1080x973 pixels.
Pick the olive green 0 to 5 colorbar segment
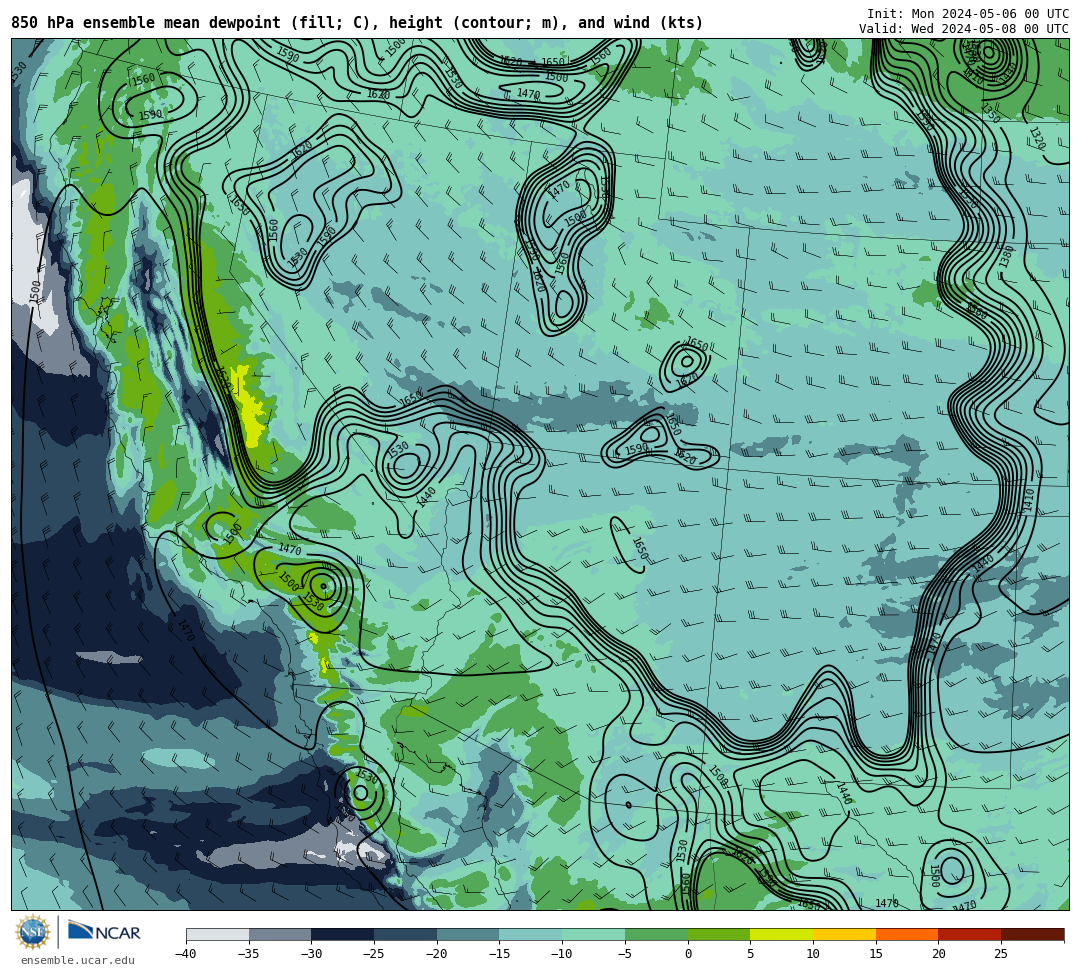click(x=719, y=935)
